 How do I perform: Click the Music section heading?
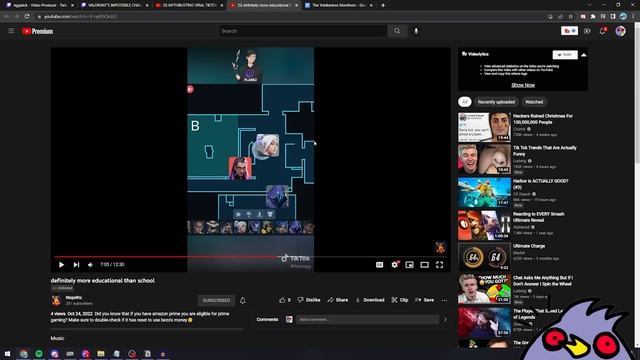[x=58, y=338]
